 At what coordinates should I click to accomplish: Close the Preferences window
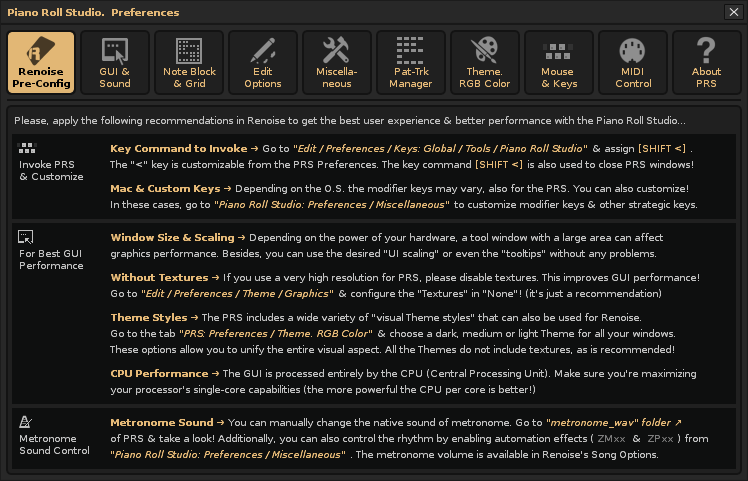click(734, 12)
